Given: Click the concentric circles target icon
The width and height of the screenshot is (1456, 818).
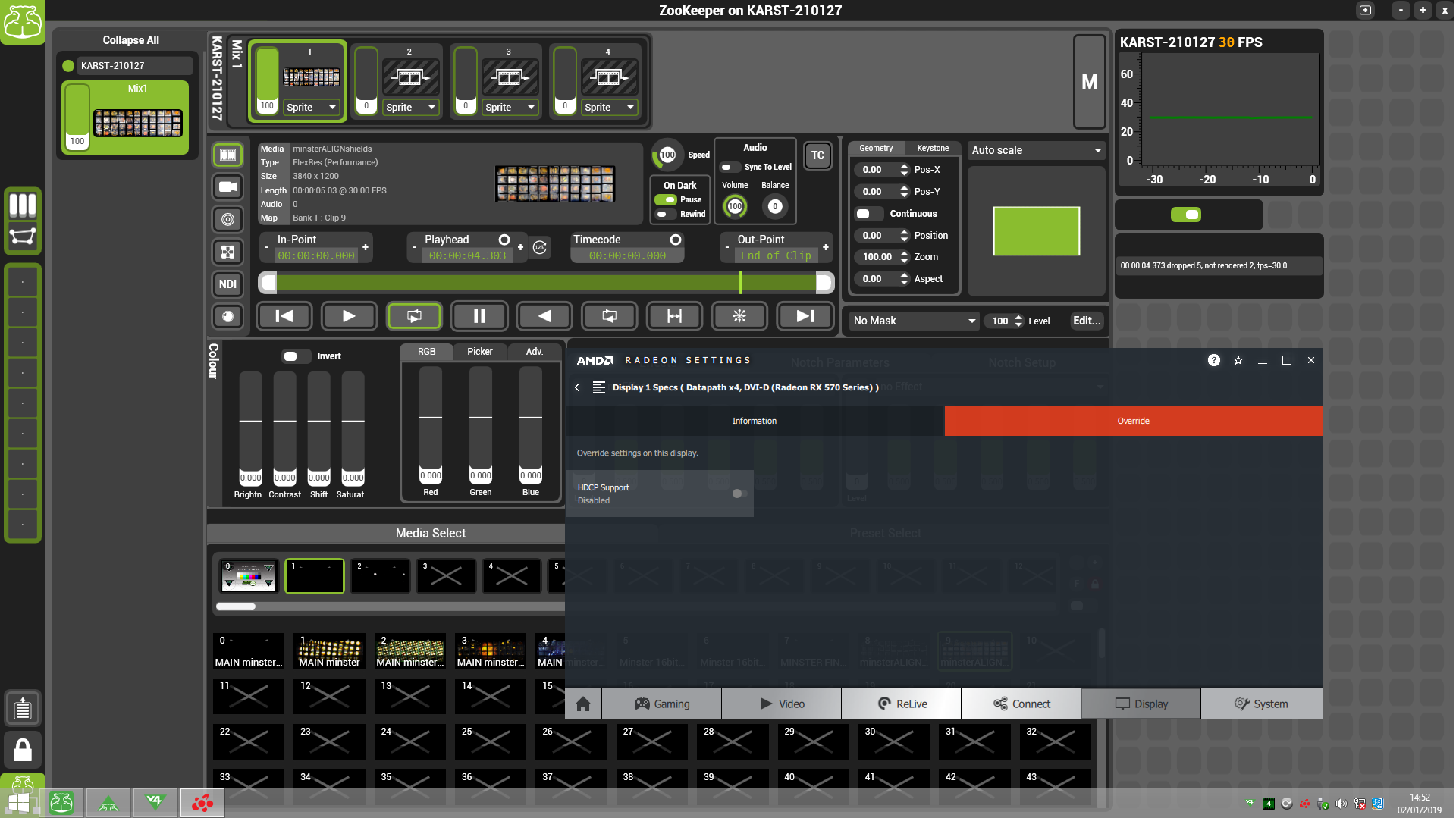Looking at the screenshot, I should click(227, 219).
